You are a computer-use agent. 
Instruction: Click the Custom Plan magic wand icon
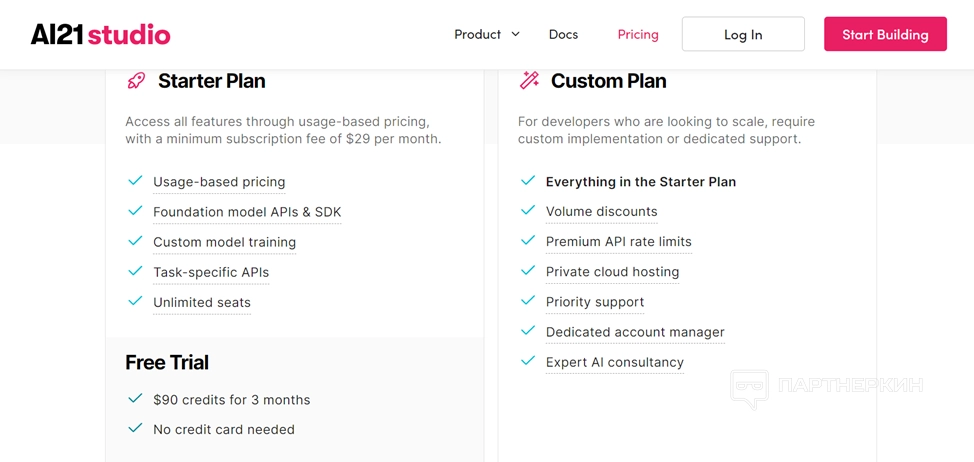coord(529,81)
